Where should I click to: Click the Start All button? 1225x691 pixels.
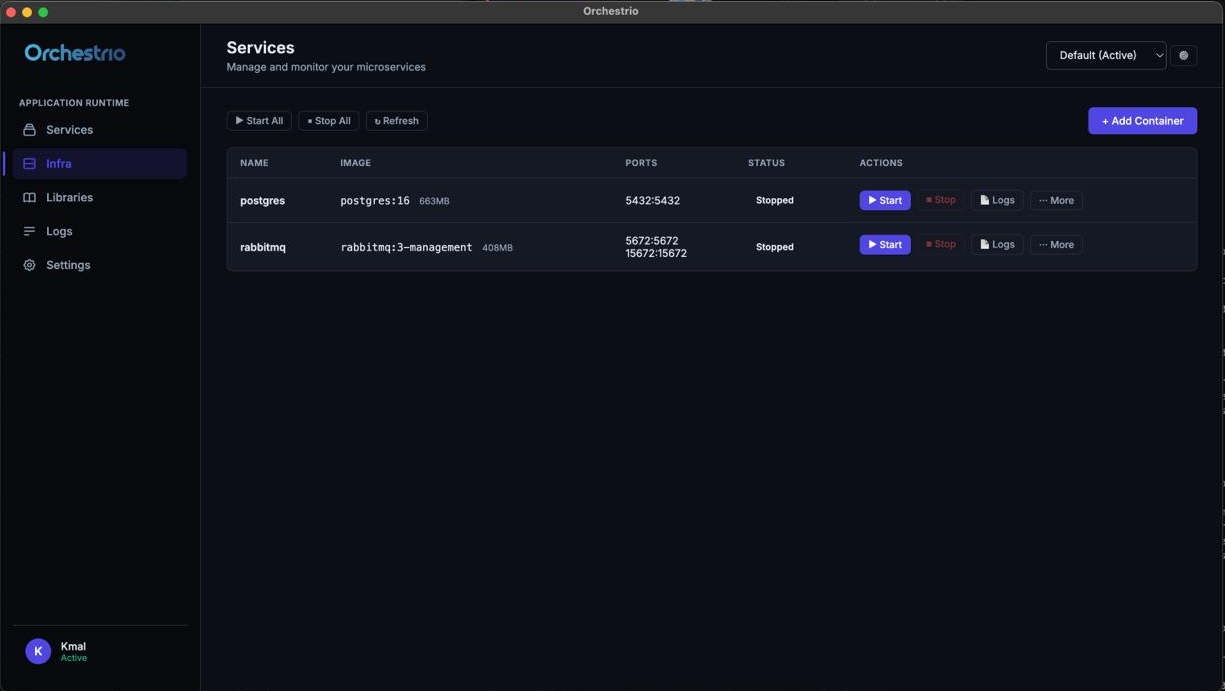pos(259,121)
